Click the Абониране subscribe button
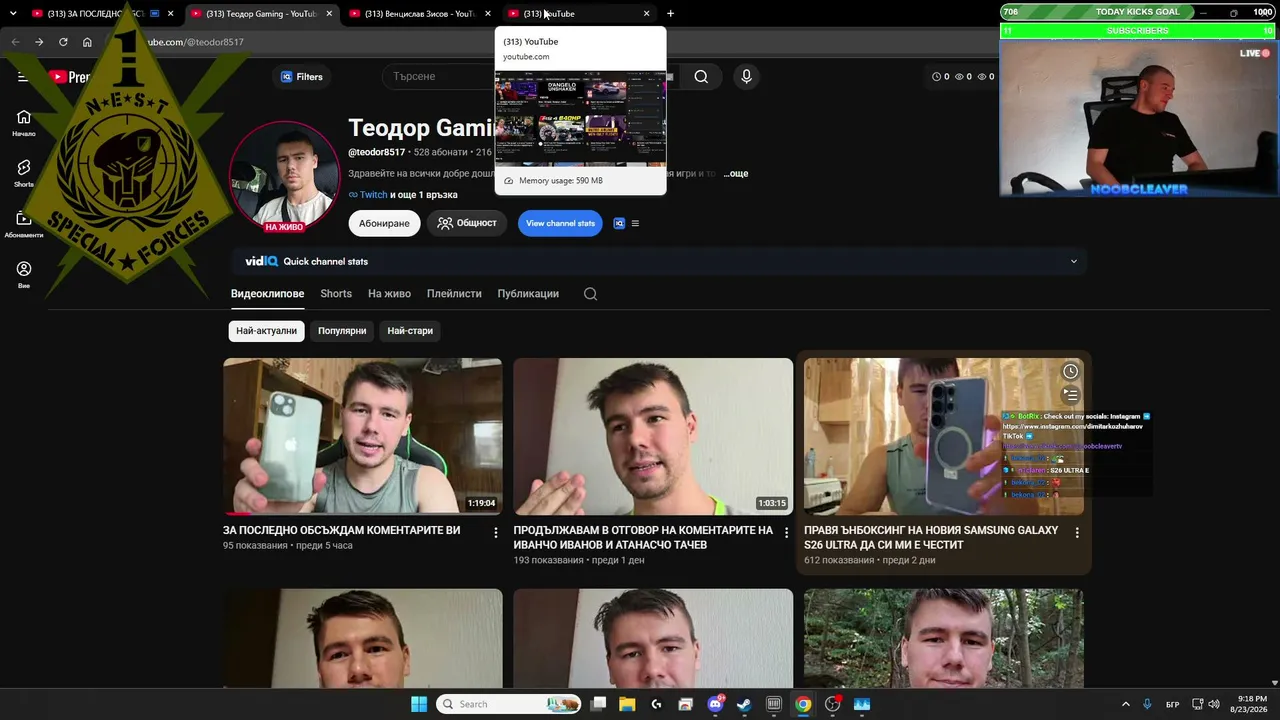 pos(384,223)
